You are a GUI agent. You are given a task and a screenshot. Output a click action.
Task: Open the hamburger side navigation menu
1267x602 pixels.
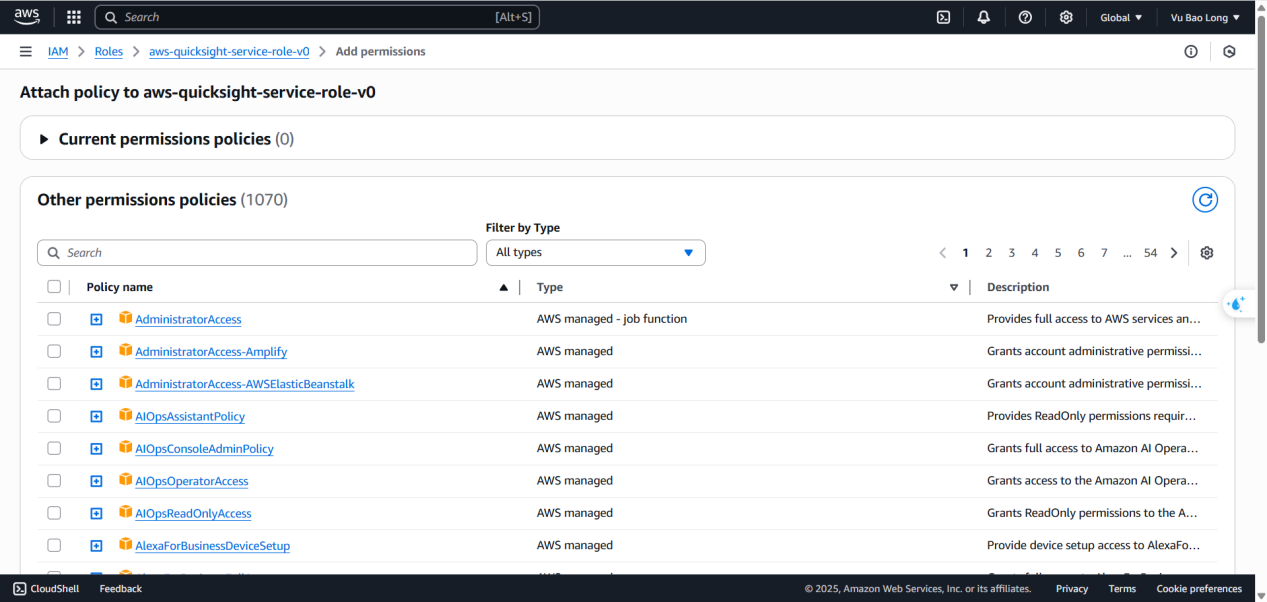tap(26, 51)
